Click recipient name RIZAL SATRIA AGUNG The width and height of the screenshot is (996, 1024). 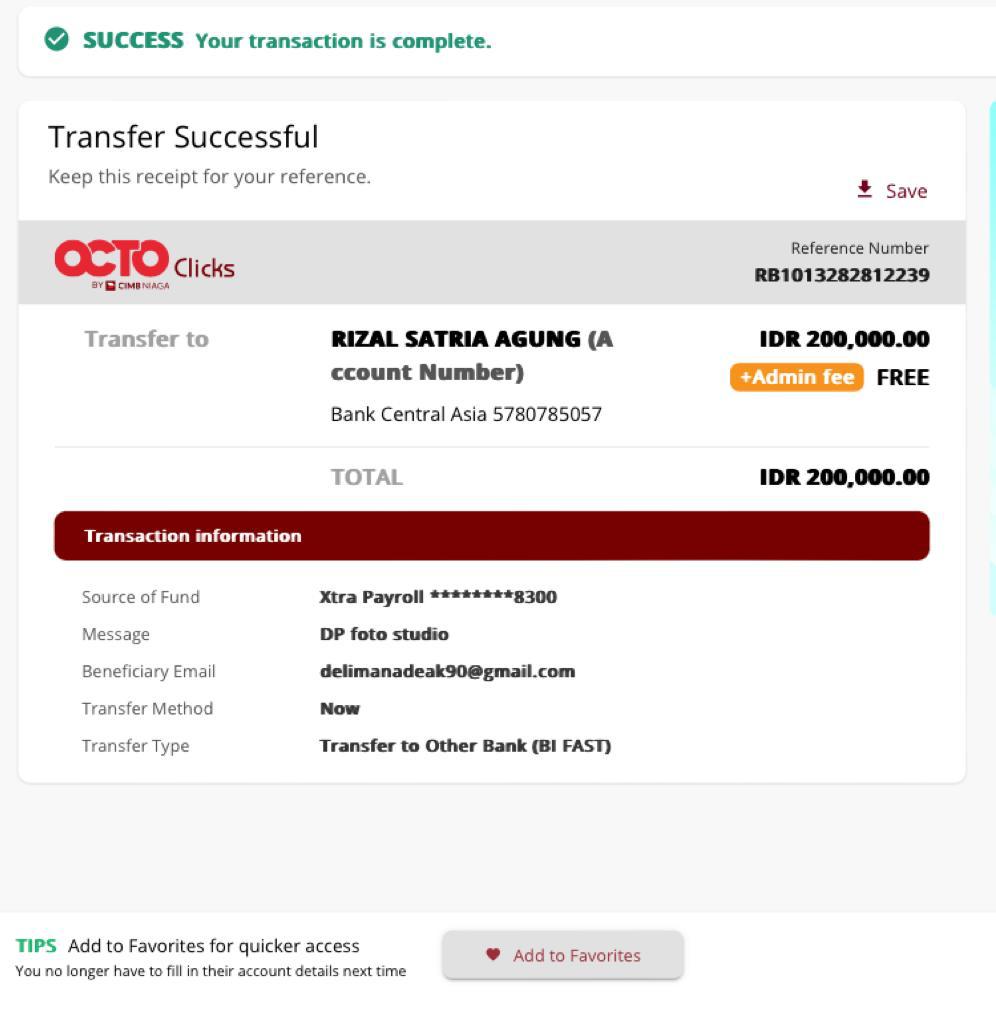click(x=456, y=339)
